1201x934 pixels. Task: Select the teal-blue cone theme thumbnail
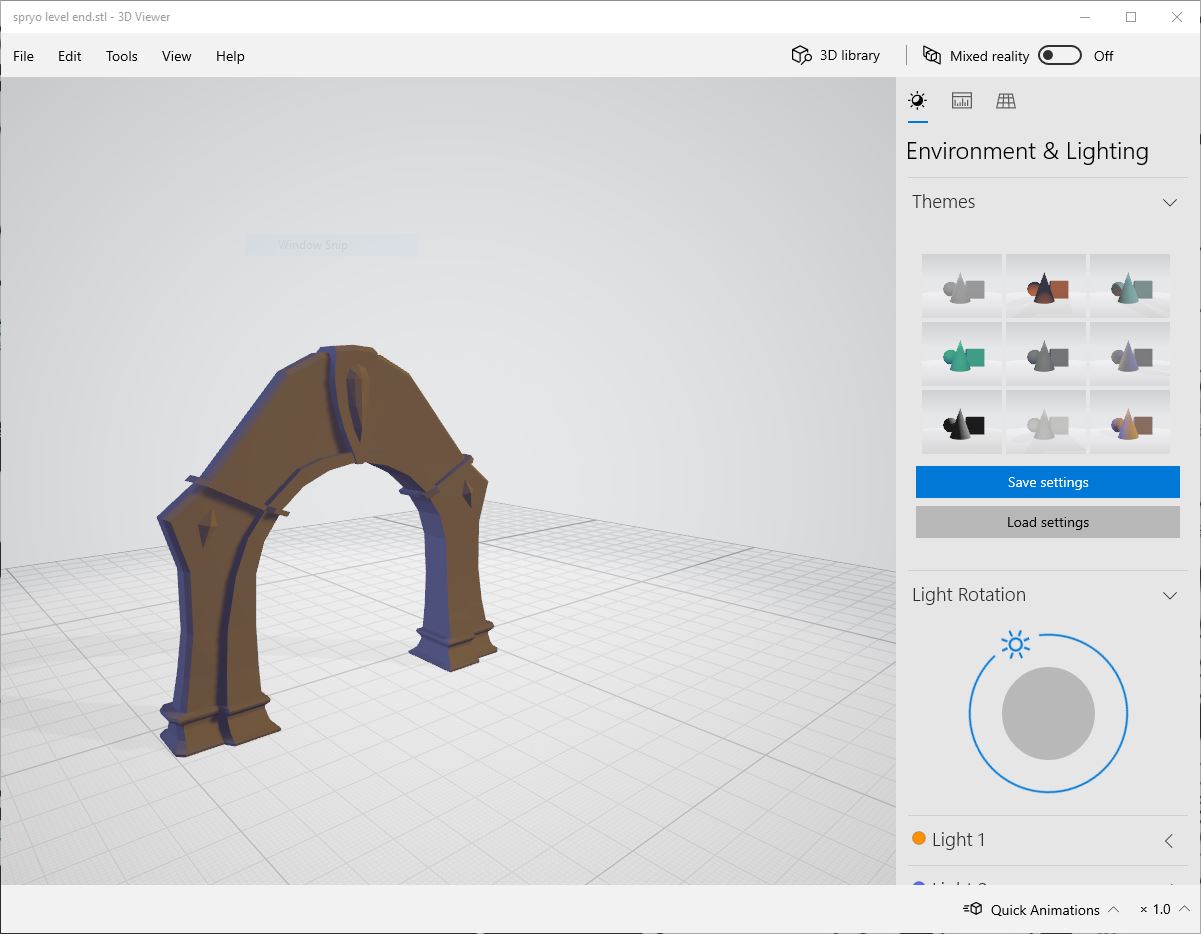pyautogui.click(x=1130, y=287)
